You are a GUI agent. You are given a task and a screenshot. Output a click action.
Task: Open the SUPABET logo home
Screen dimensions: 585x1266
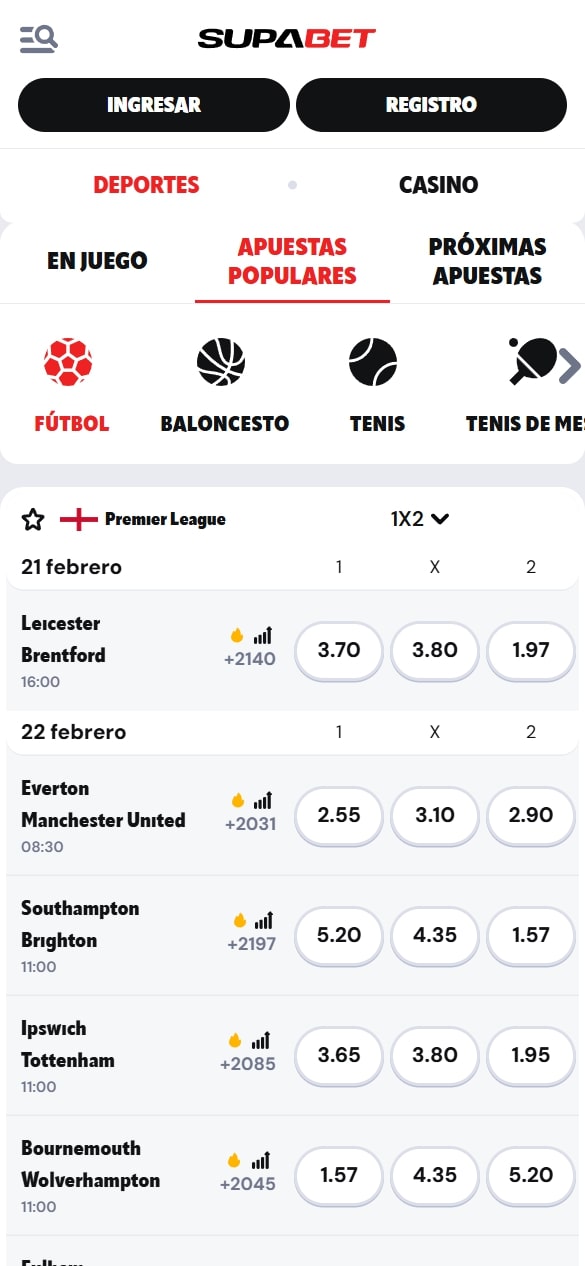coord(287,39)
